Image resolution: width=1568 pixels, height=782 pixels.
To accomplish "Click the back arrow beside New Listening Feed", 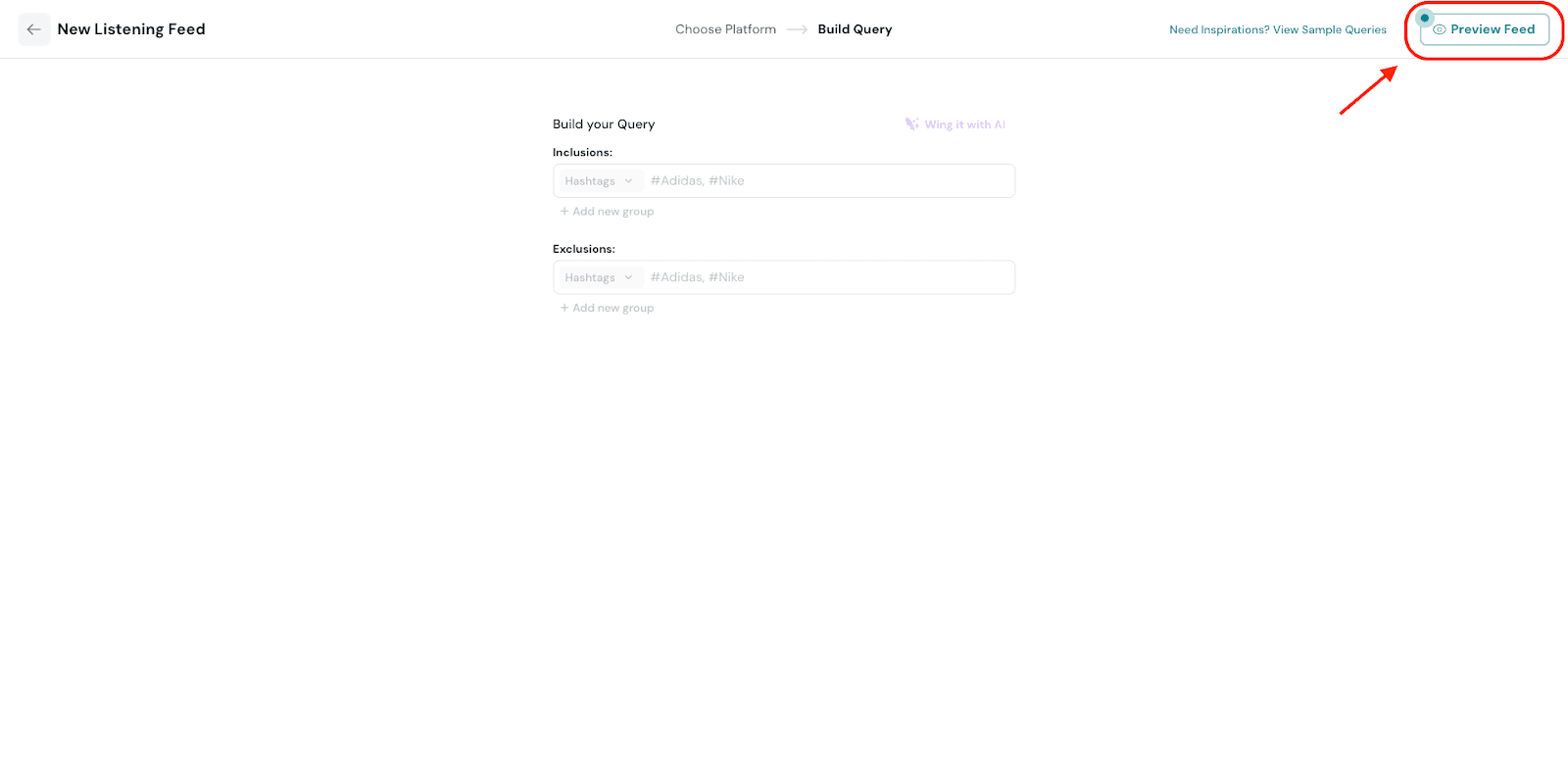I will pyautogui.click(x=34, y=29).
